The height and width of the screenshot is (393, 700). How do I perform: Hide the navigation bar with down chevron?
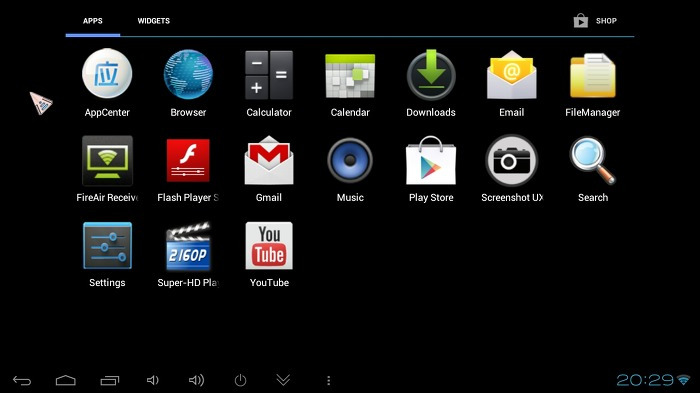(x=283, y=380)
